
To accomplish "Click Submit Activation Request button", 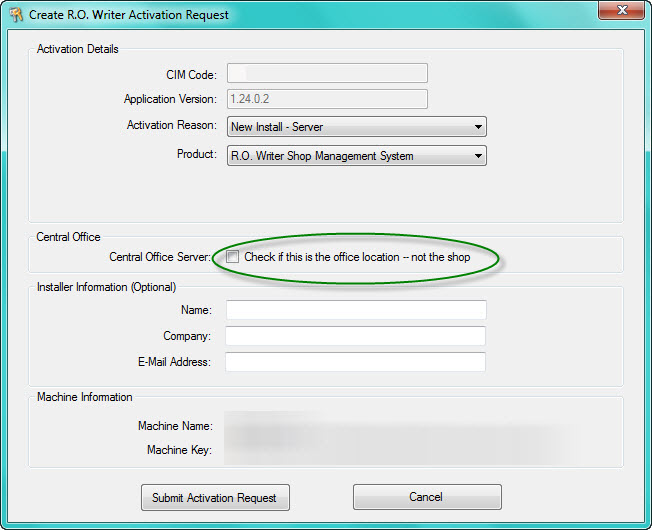I will [x=215, y=497].
